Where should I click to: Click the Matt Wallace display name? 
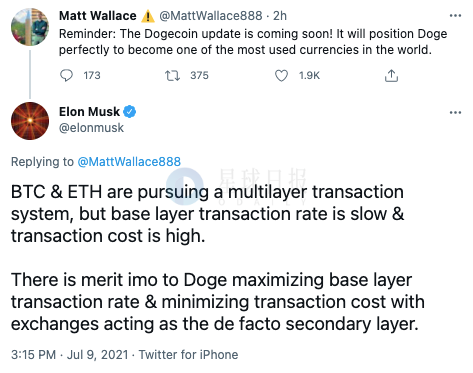[98, 16]
